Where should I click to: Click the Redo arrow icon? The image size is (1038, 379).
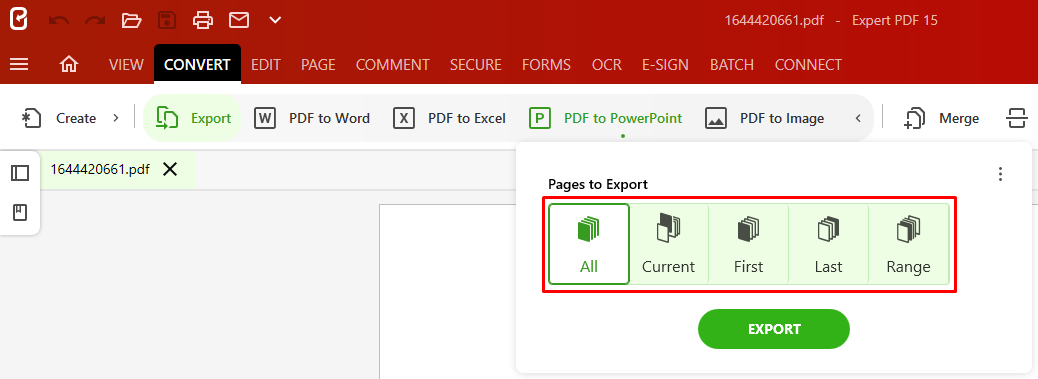click(x=95, y=21)
